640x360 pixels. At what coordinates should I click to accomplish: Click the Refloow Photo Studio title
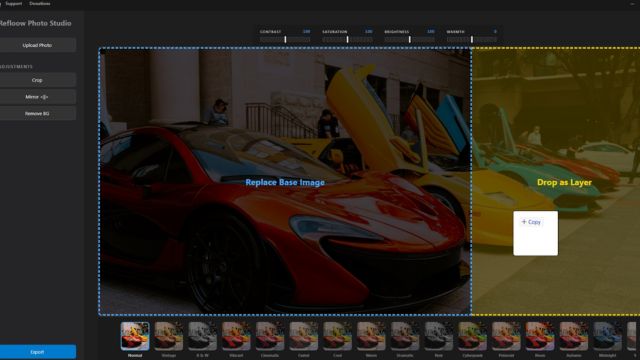(36, 23)
